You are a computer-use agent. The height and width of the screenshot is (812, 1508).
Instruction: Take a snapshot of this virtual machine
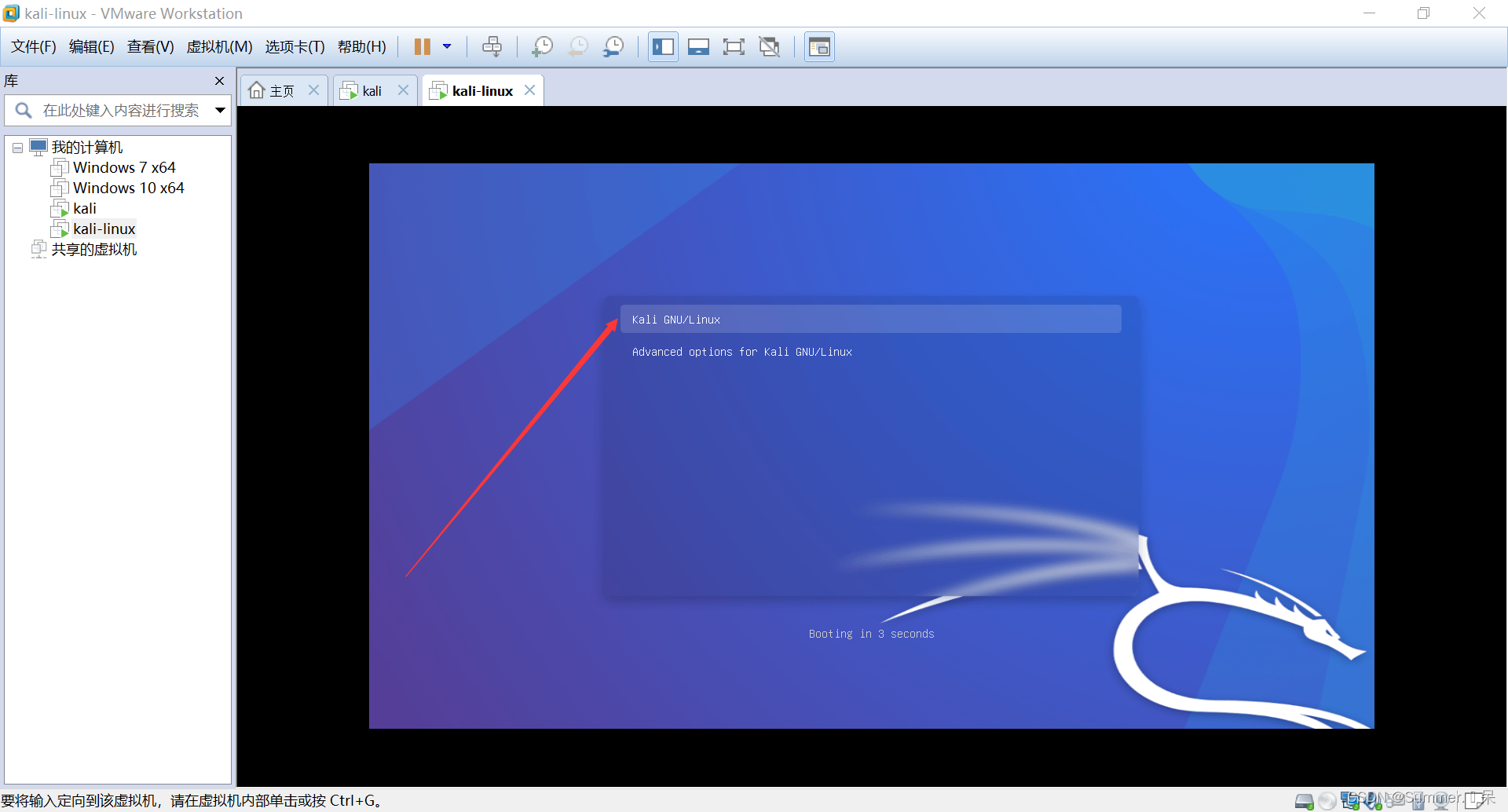tap(542, 47)
